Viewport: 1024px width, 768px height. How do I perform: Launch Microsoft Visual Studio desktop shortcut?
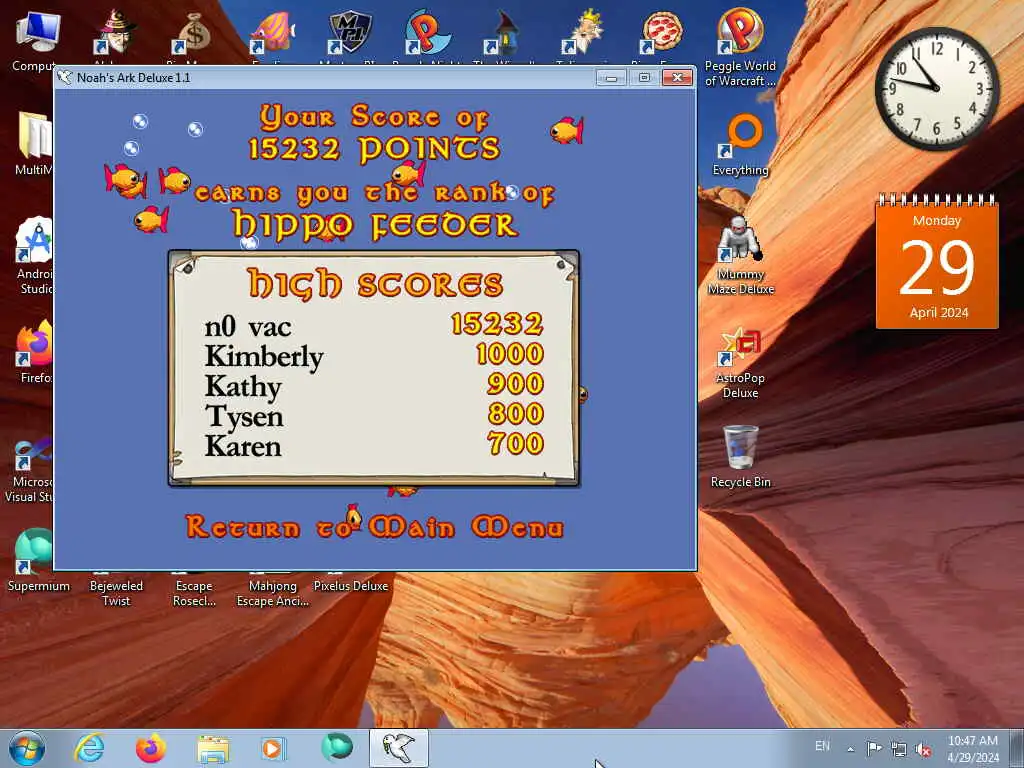pyautogui.click(x=30, y=470)
